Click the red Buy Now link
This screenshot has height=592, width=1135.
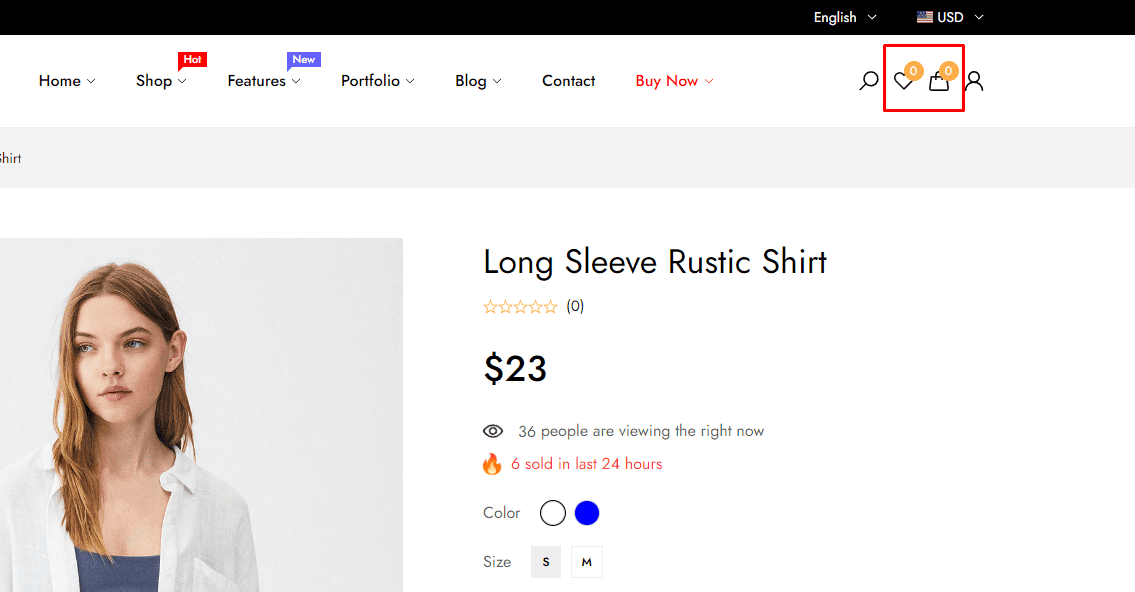click(673, 81)
